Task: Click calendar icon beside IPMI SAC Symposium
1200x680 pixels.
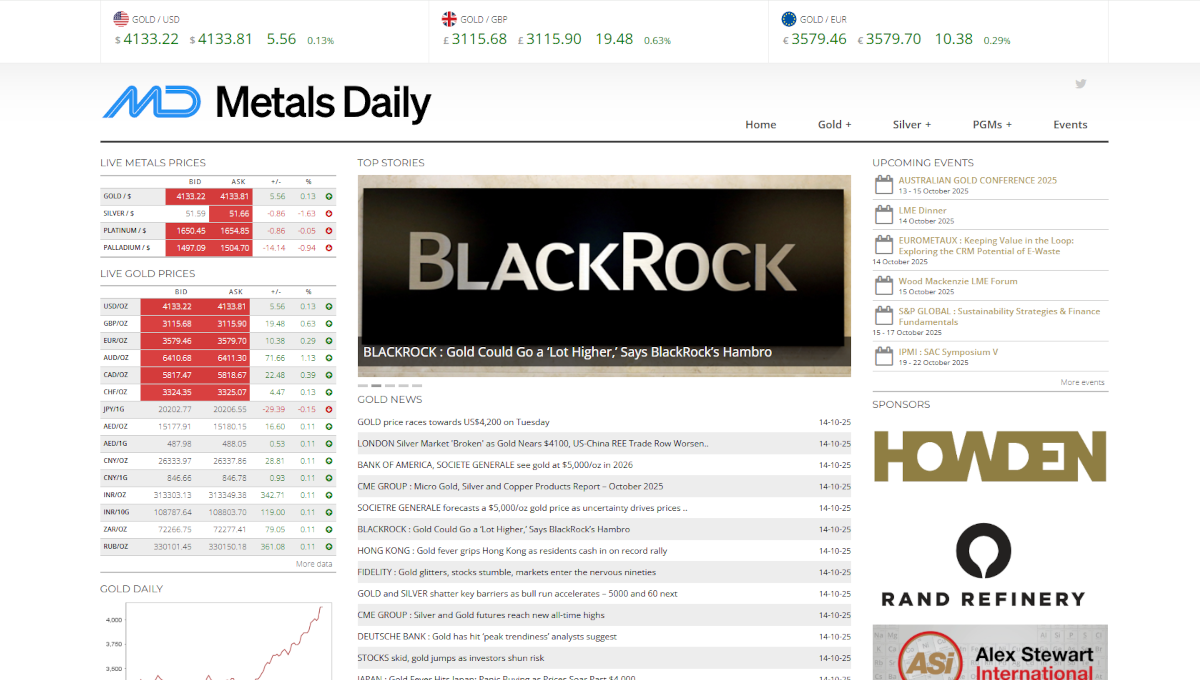Action: point(883,356)
